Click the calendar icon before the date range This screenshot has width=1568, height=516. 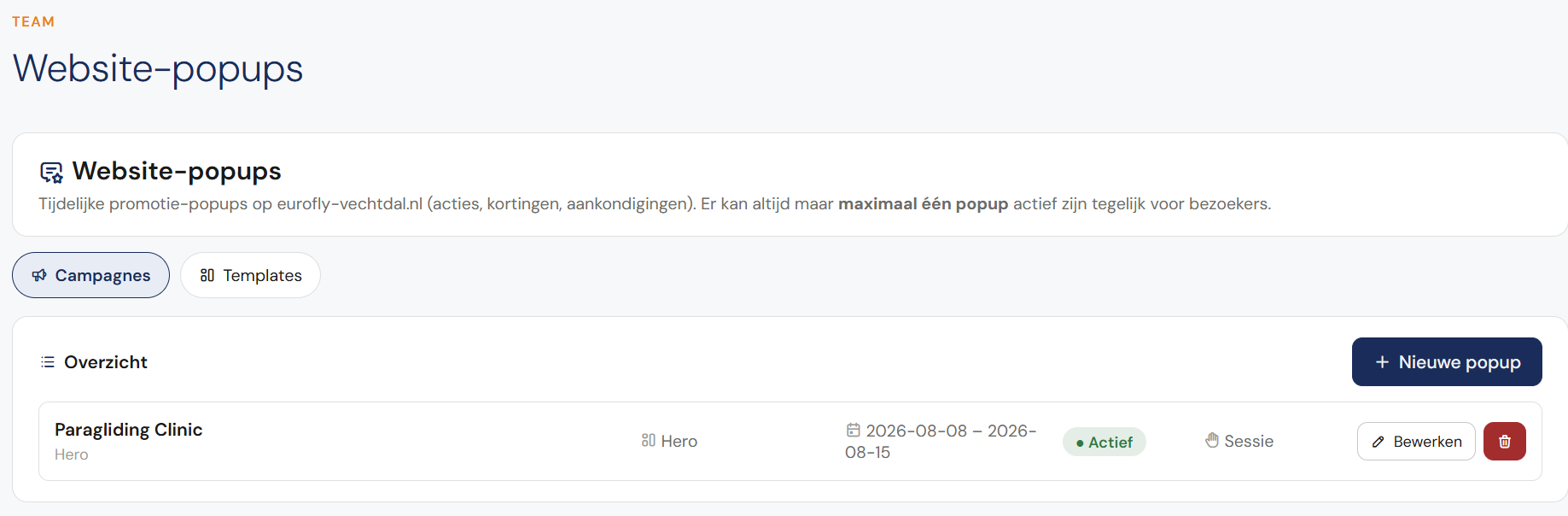pyautogui.click(x=853, y=430)
